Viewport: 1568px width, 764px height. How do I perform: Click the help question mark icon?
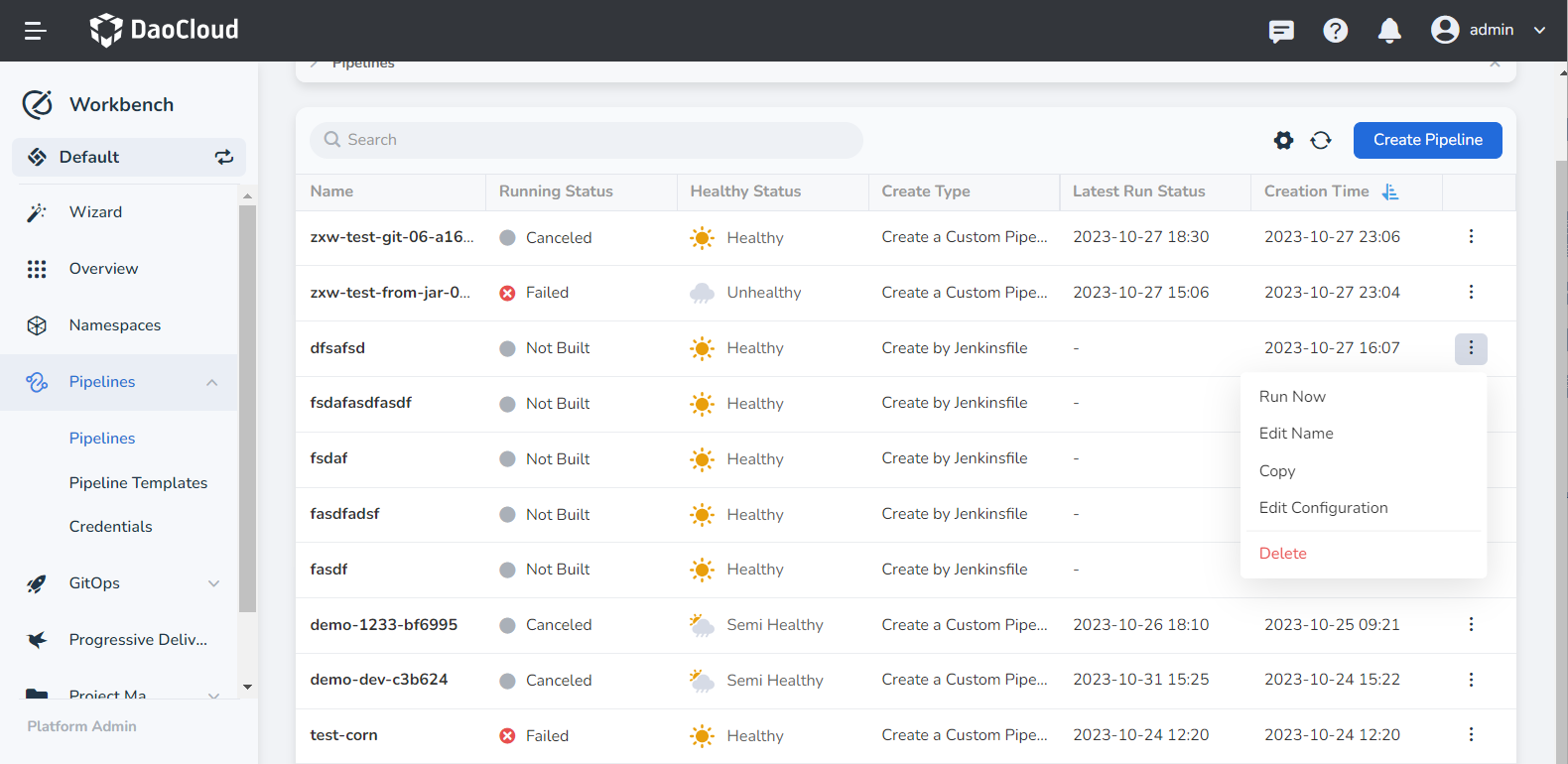[x=1335, y=31]
